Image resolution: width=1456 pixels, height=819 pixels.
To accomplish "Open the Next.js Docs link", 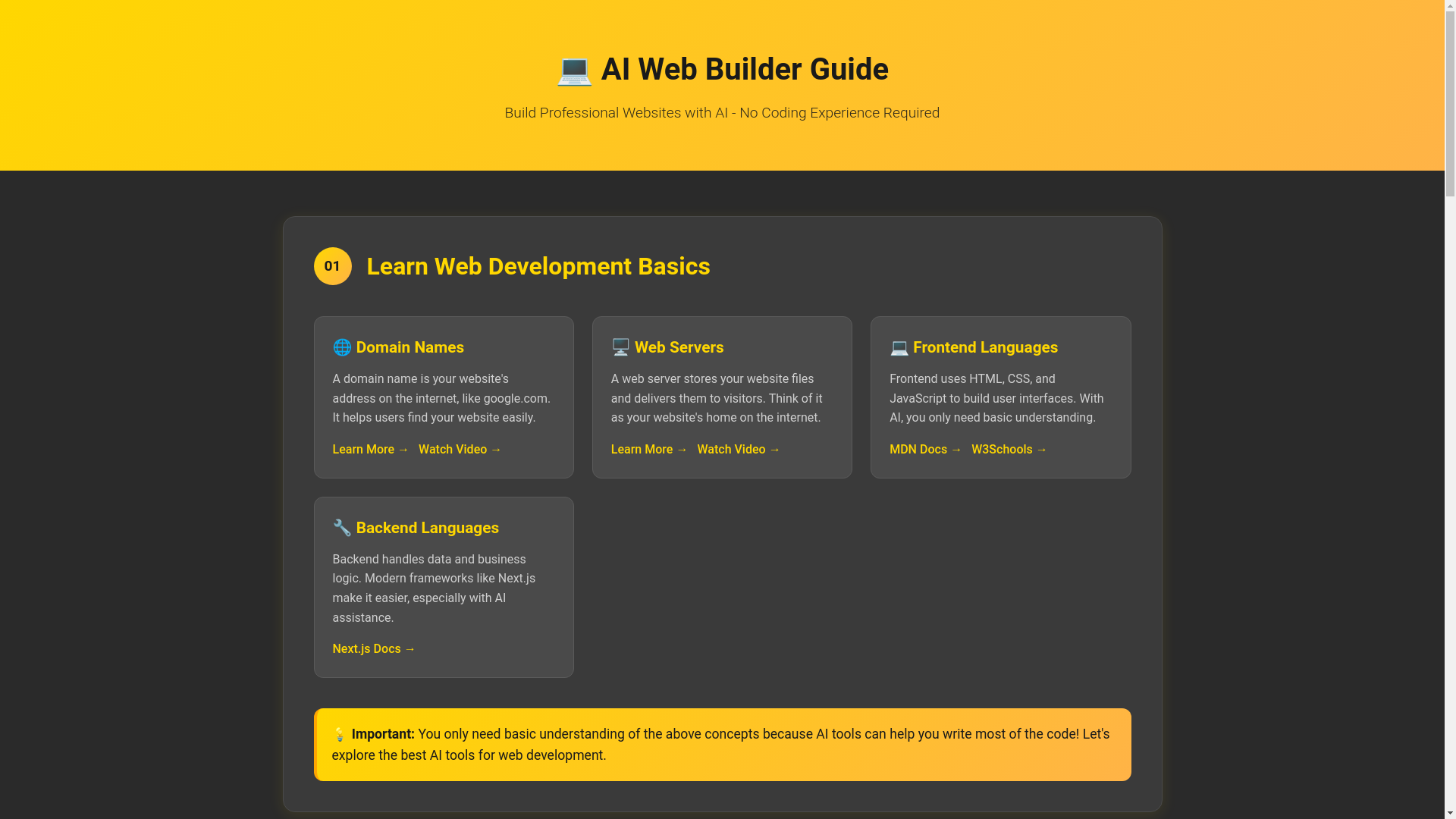I will pyautogui.click(x=374, y=649).
